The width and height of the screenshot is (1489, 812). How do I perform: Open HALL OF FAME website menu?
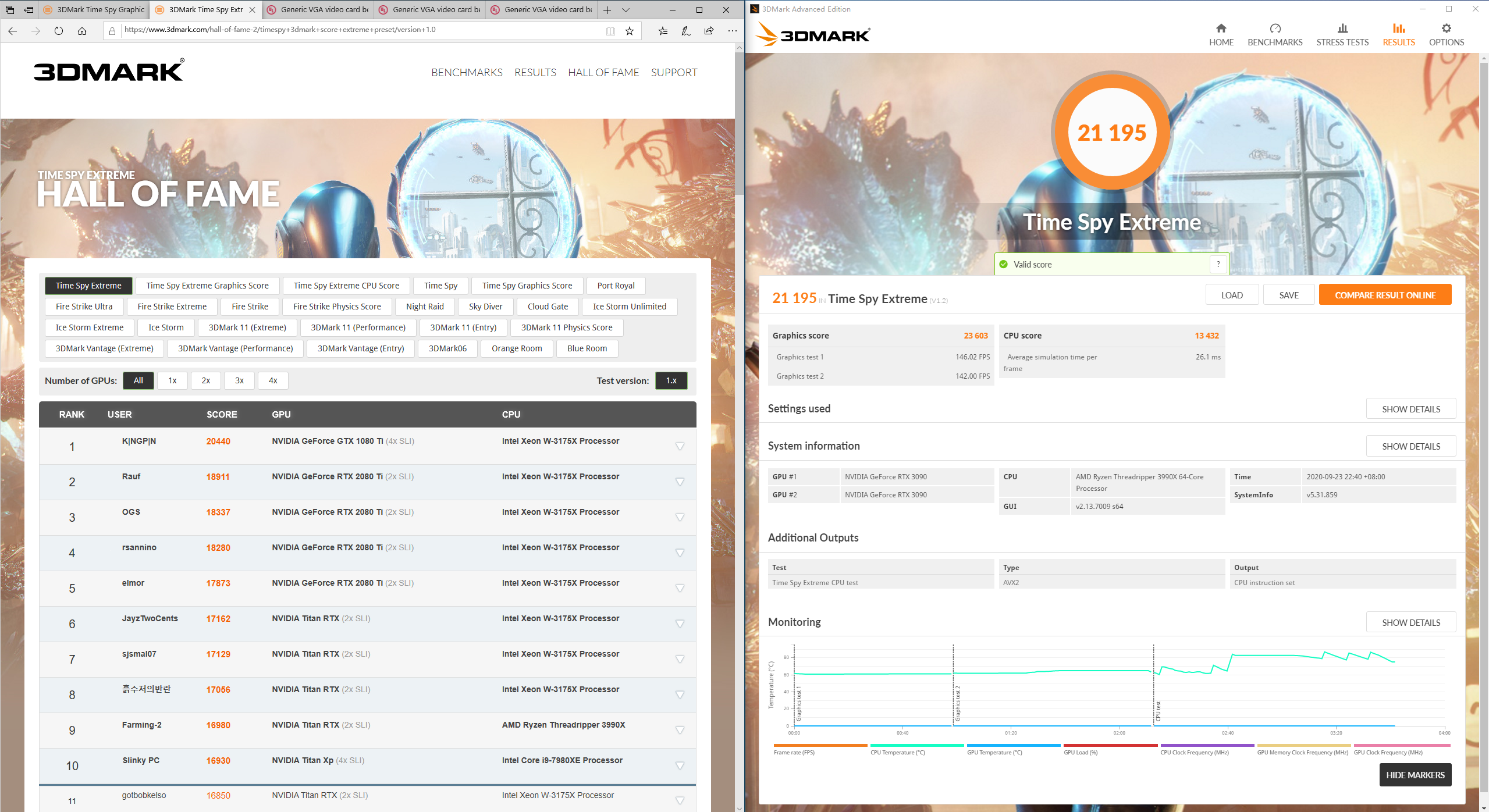603,72
